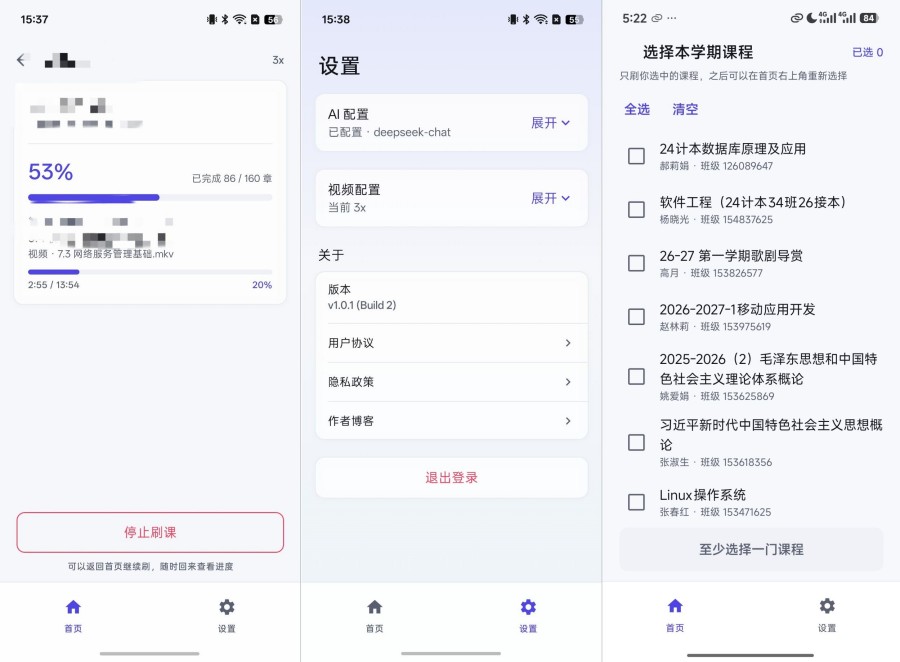
Task: Click 至少选择一门课程 button
Action: 751,549
